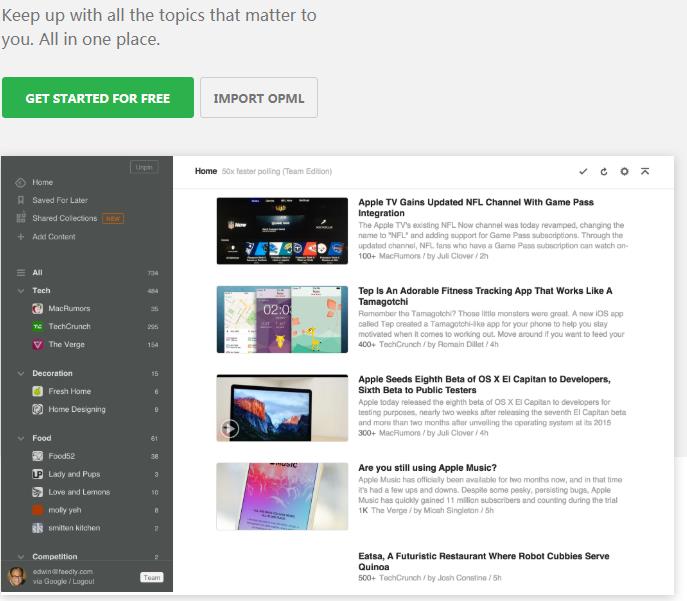Click the Home circle icon
Screen dimensions: 687x601
pyautogui.click(x=21, y=183)
